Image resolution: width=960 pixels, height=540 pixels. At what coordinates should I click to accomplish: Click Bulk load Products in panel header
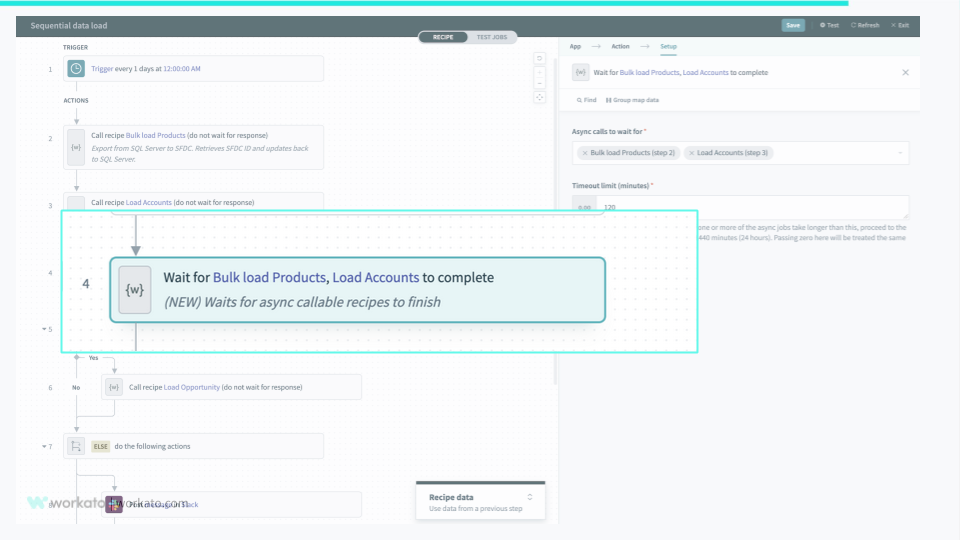650,72
